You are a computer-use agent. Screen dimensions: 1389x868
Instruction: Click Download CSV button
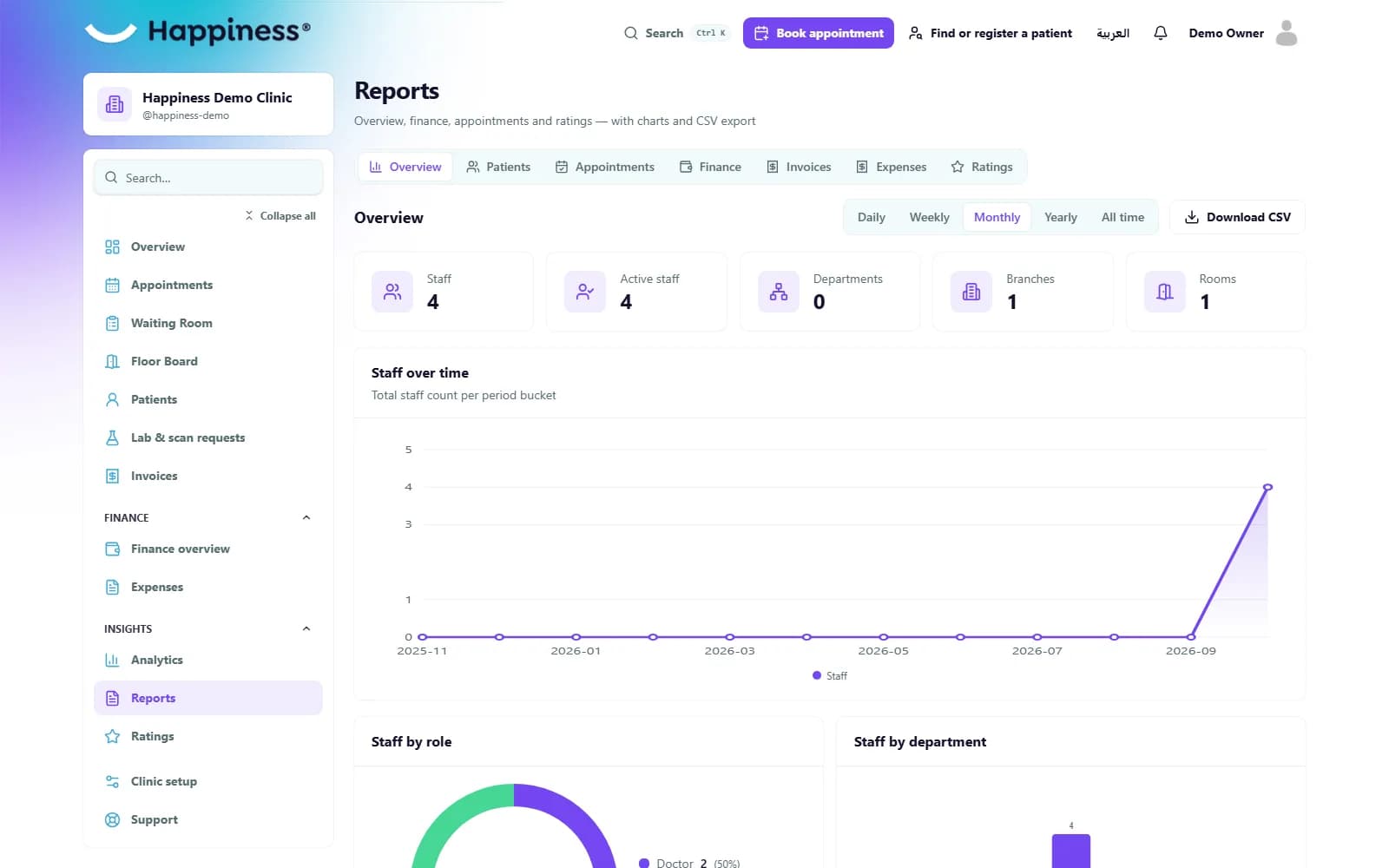1237,217
